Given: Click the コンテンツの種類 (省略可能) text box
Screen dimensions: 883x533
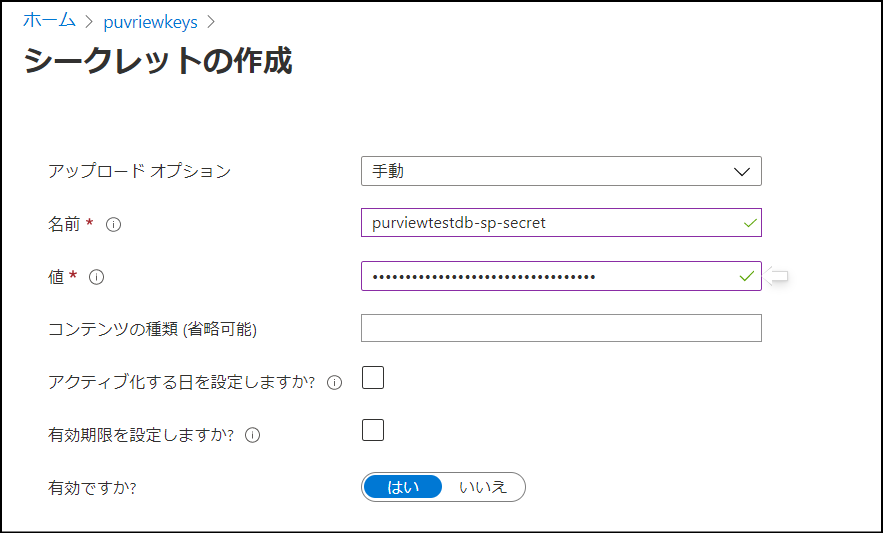Looking at the screenshot, I should pyautogui.click(x=561, y=328).
